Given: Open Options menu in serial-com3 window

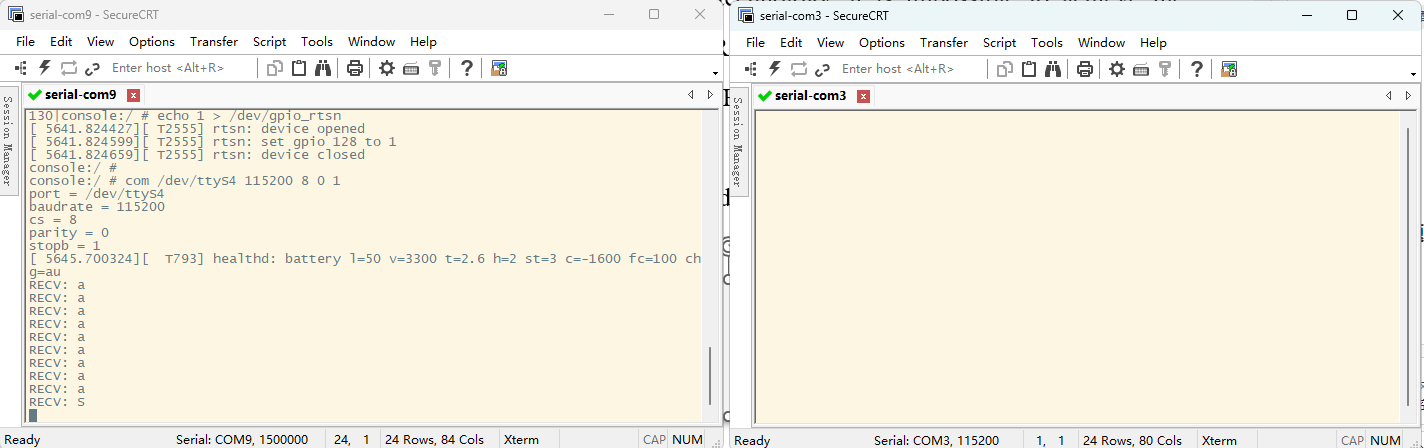Looking at the screenshot, I should point(882,42).
